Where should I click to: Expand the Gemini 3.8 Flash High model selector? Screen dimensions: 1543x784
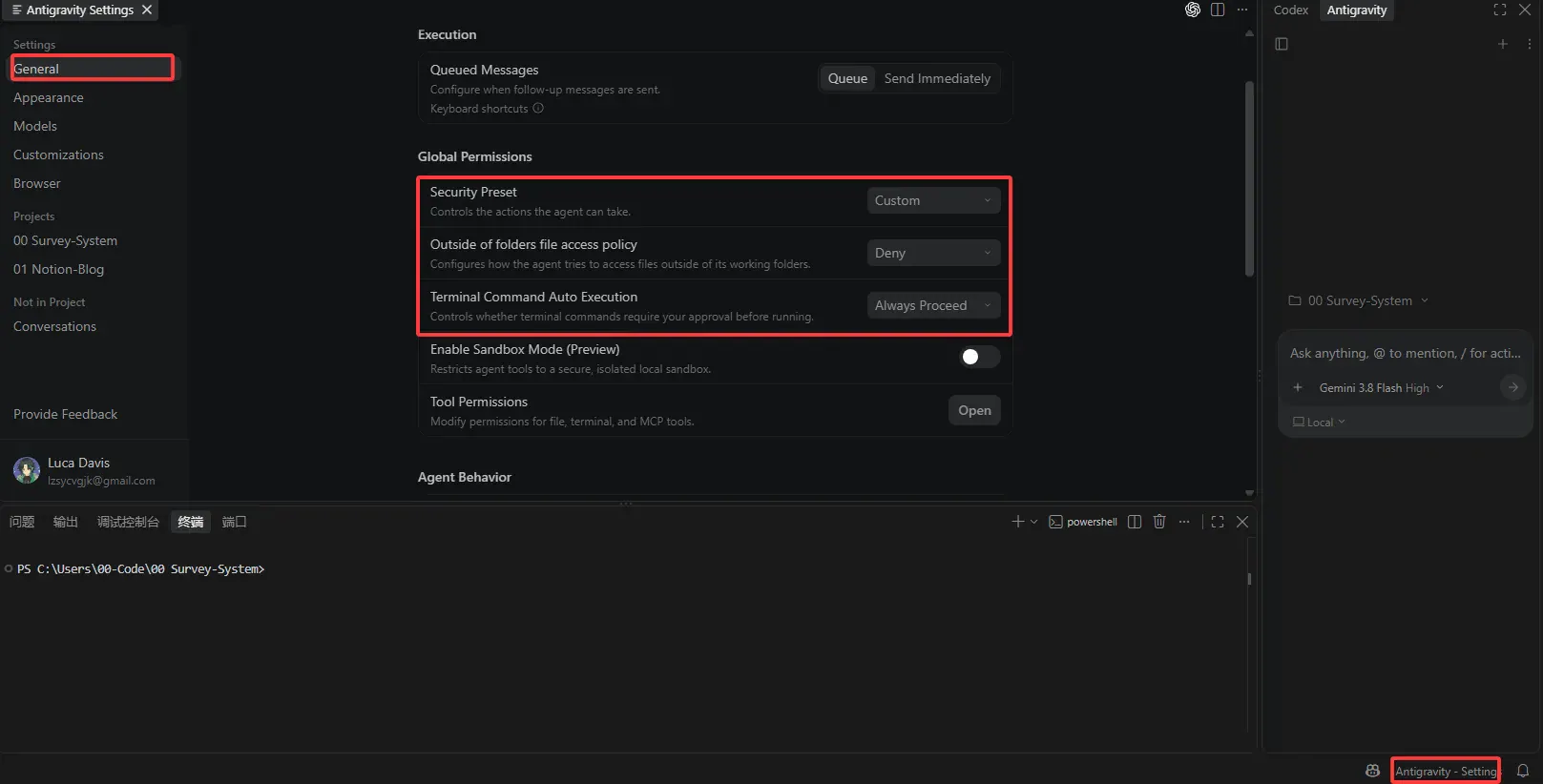click(x=1381, y=388)
